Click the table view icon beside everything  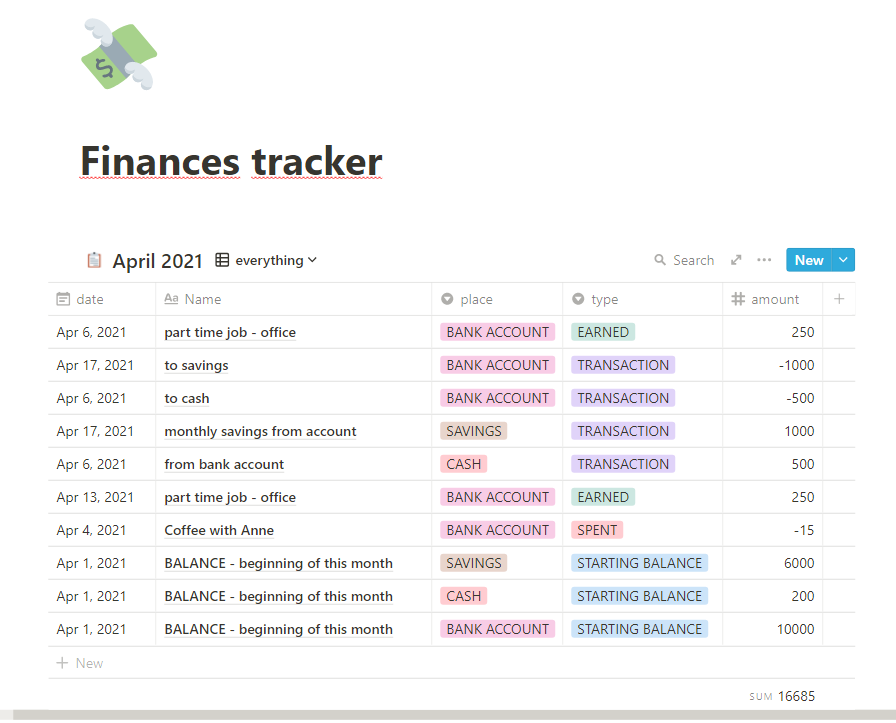[x=223, y=260]
